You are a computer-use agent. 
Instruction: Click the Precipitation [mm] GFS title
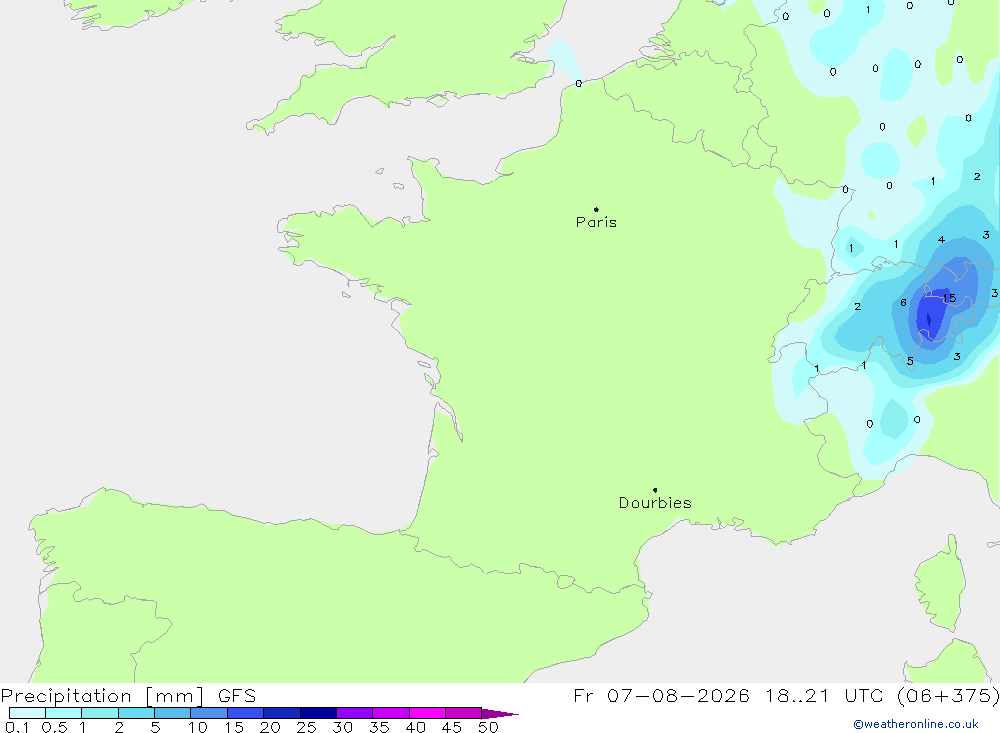128,696
